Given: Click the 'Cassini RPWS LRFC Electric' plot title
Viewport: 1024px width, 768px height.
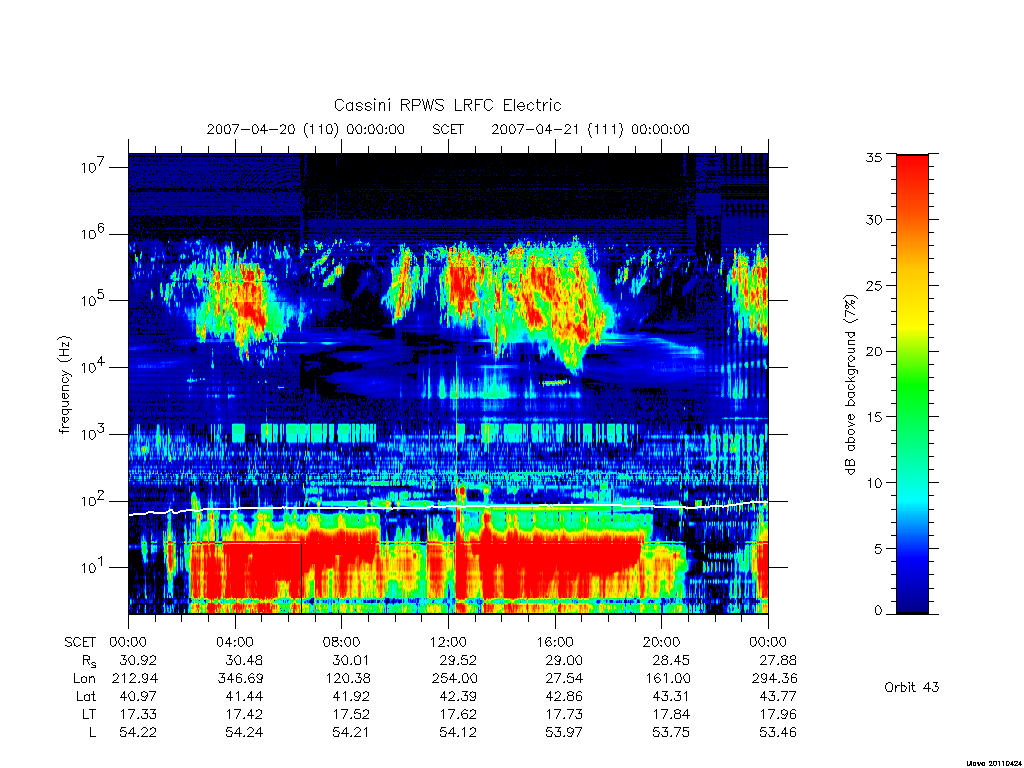Looking at the screenshot, I should point(447,105).
